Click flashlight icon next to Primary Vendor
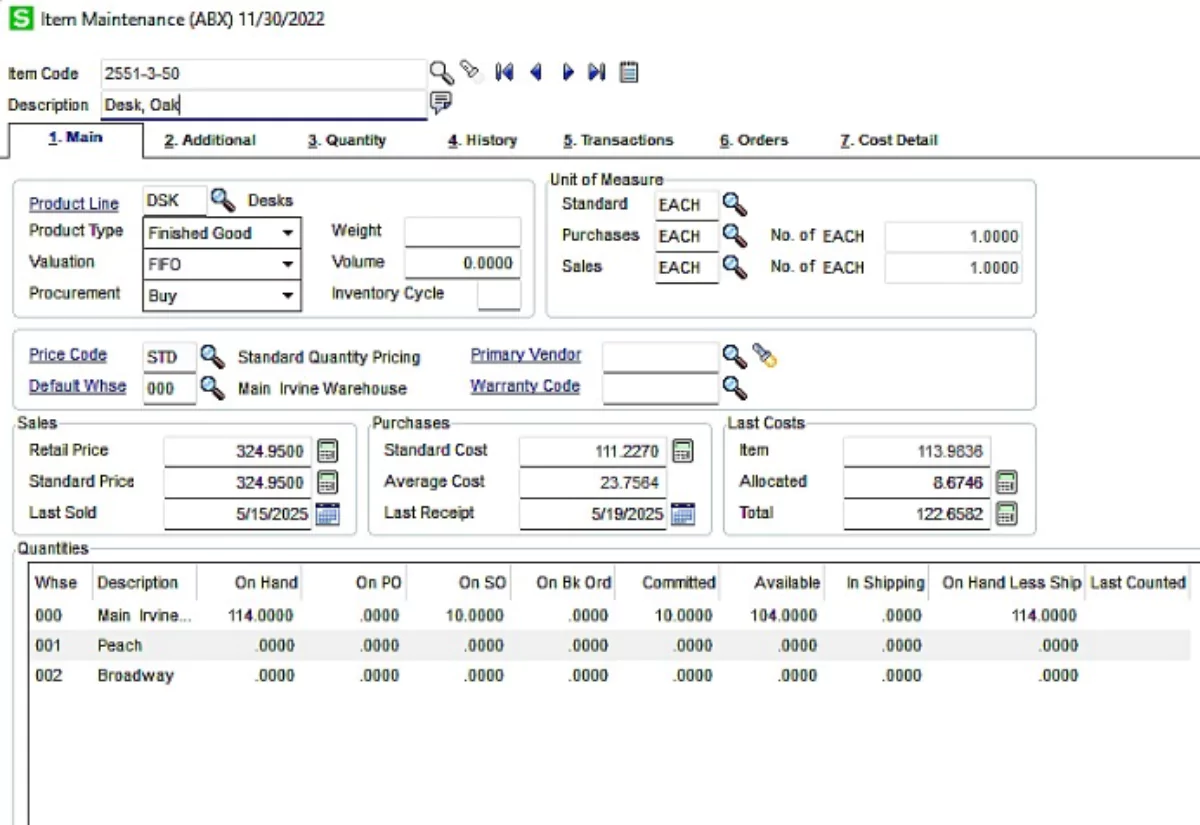Viewport: 1200px width, 825px height. 765,355
